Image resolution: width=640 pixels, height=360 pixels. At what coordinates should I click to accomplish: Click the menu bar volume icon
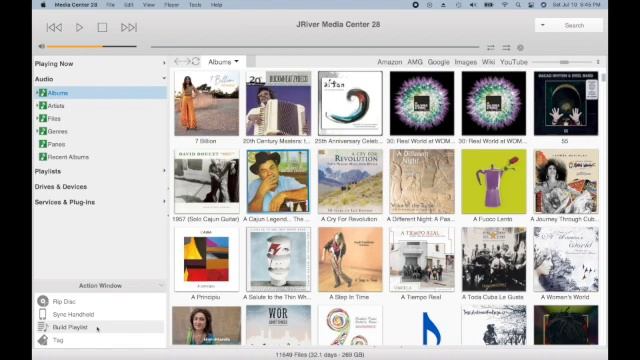[x=473, y=5]
